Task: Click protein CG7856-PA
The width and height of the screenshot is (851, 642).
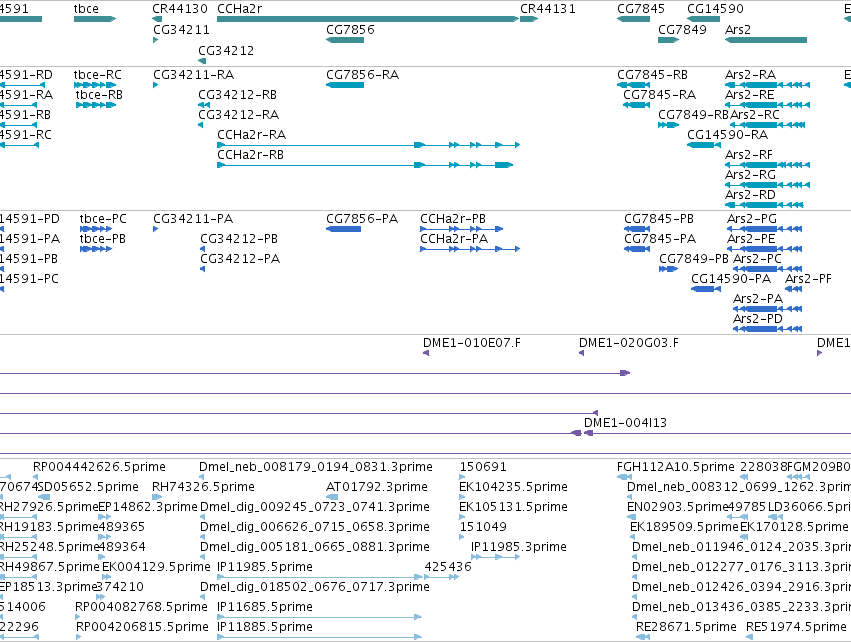Action: [362, 219]
